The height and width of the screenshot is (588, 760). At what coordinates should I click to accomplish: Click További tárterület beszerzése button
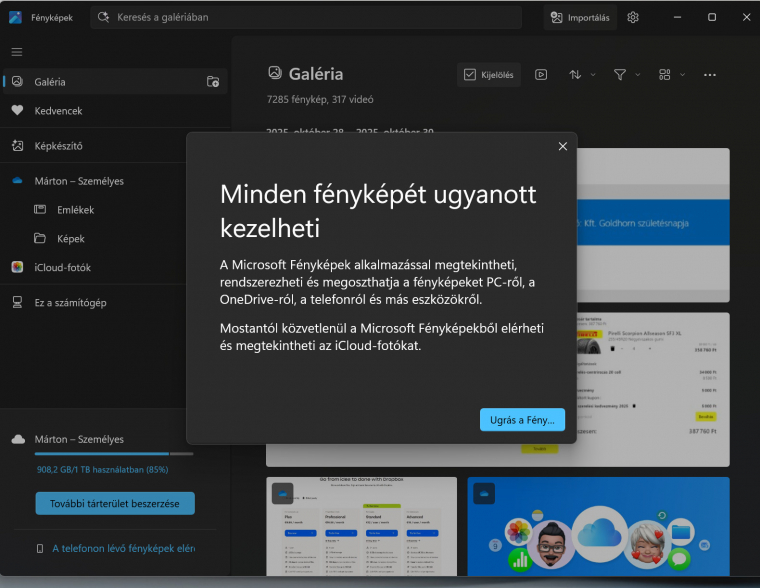tap(115, 503)
